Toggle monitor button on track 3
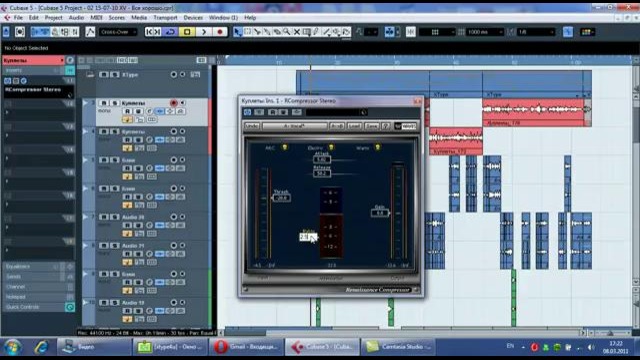The height and width of the screenshot is (360, 640). pyautogui.click(x=182, y=103)
